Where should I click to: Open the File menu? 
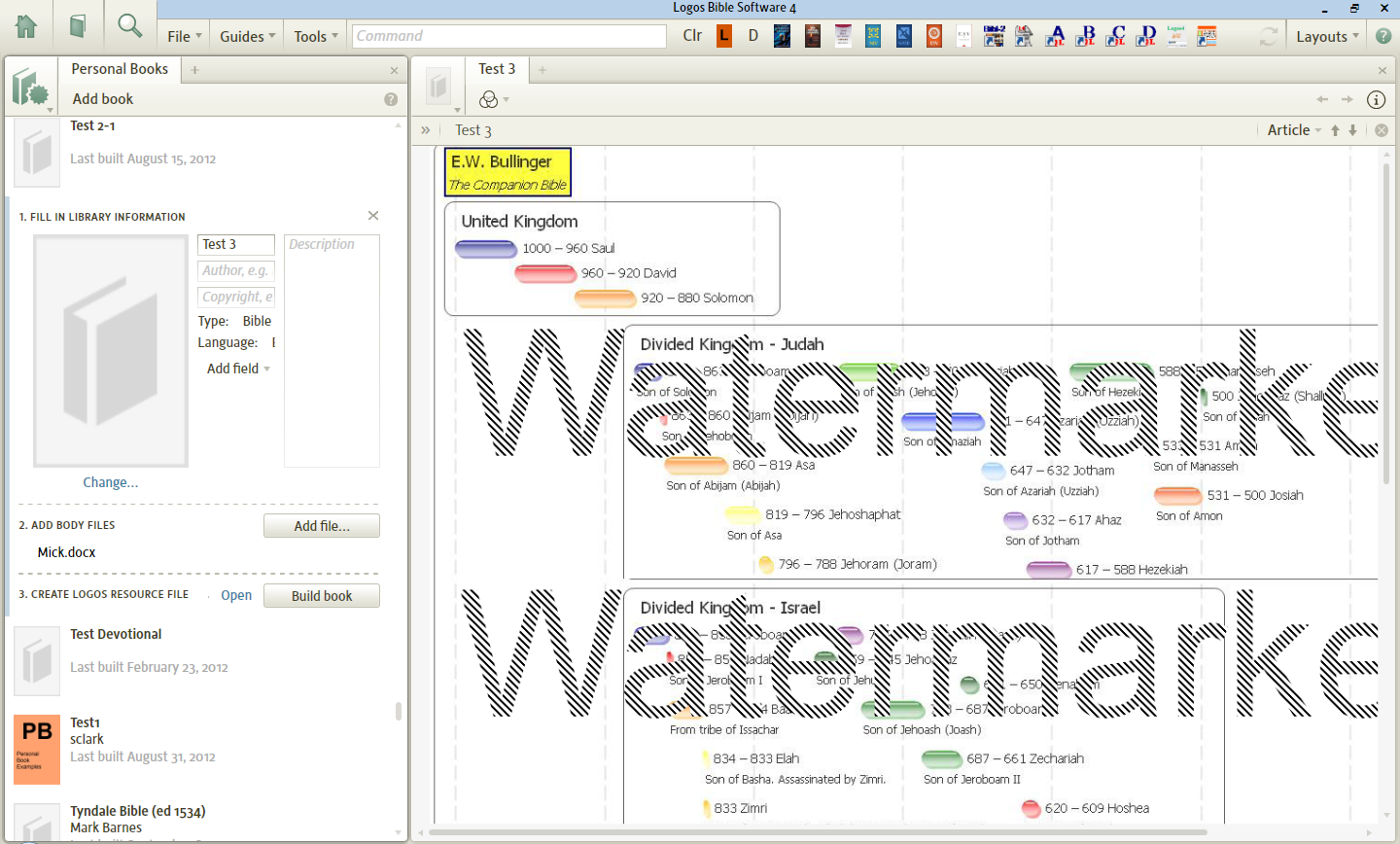click(185, 36)
